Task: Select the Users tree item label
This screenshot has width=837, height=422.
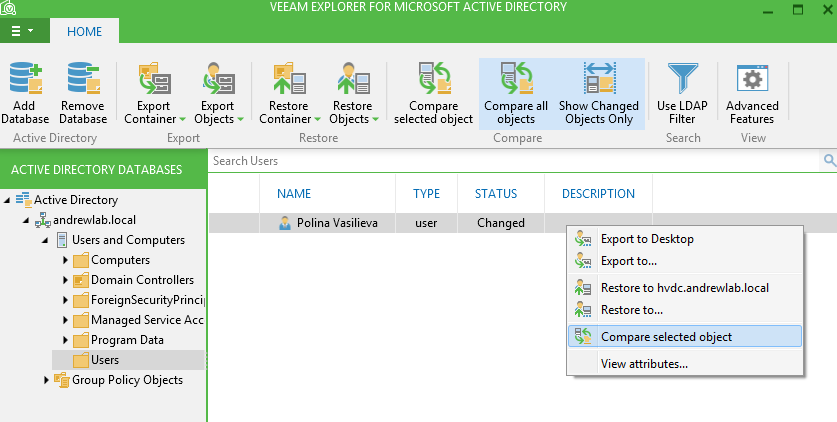Action: [x=105, y=360]
